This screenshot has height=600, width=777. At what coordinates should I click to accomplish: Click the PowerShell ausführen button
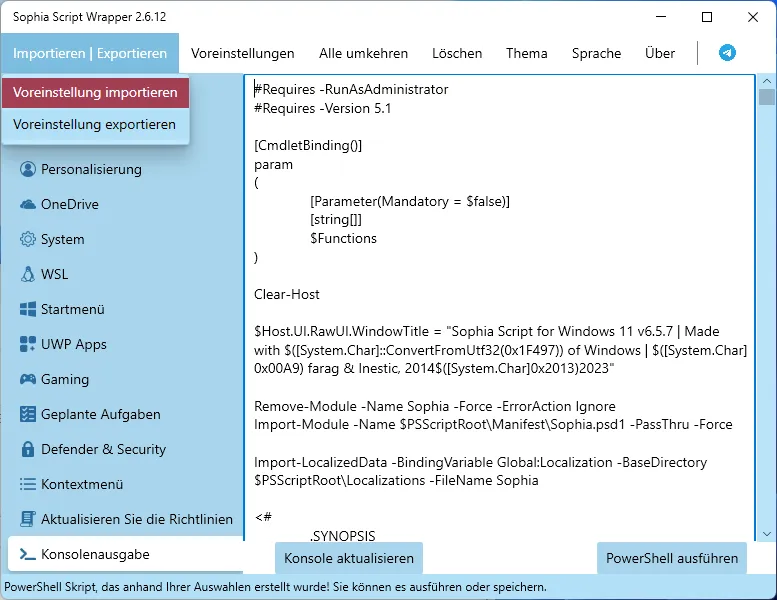(672, 558)
